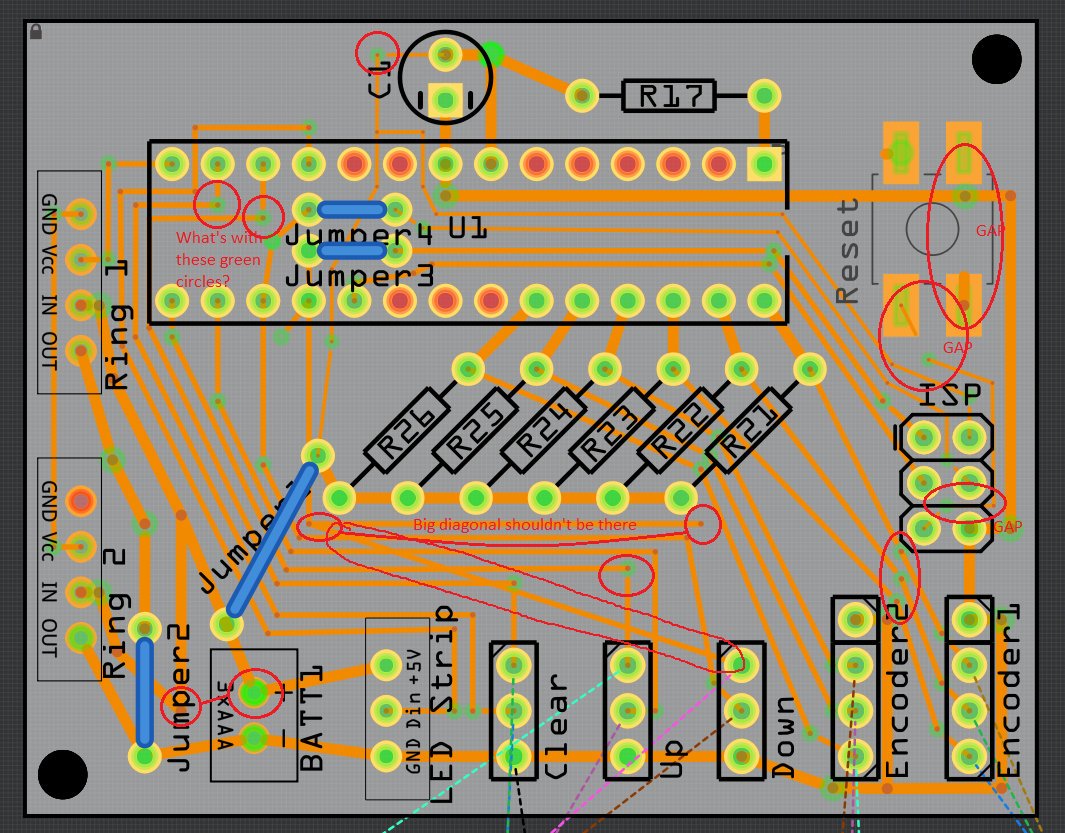Click the Clear connector label

(x=556, y=726)
